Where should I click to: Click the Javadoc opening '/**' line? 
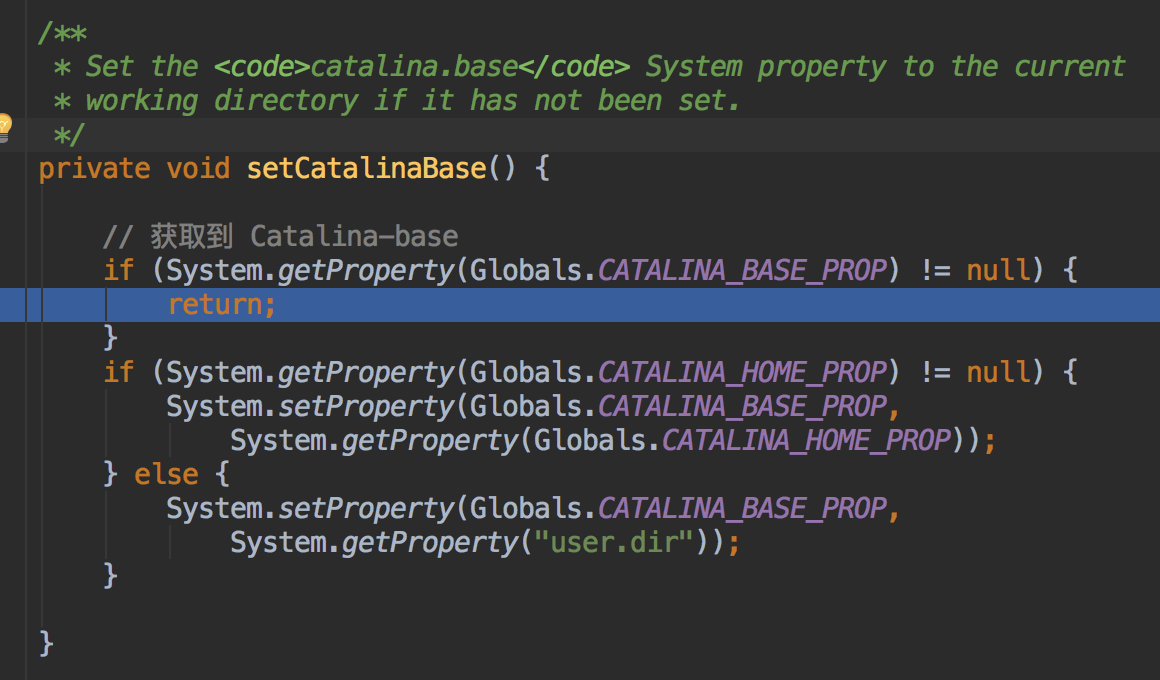(x=63, y=33)
